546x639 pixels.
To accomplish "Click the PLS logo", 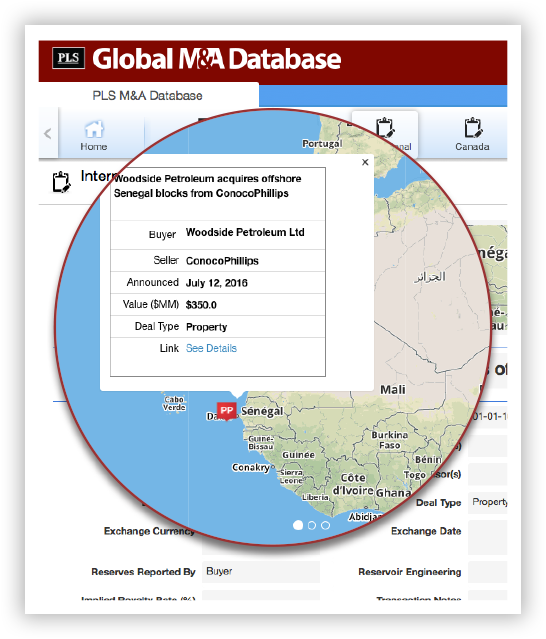I will pos(68,58).
